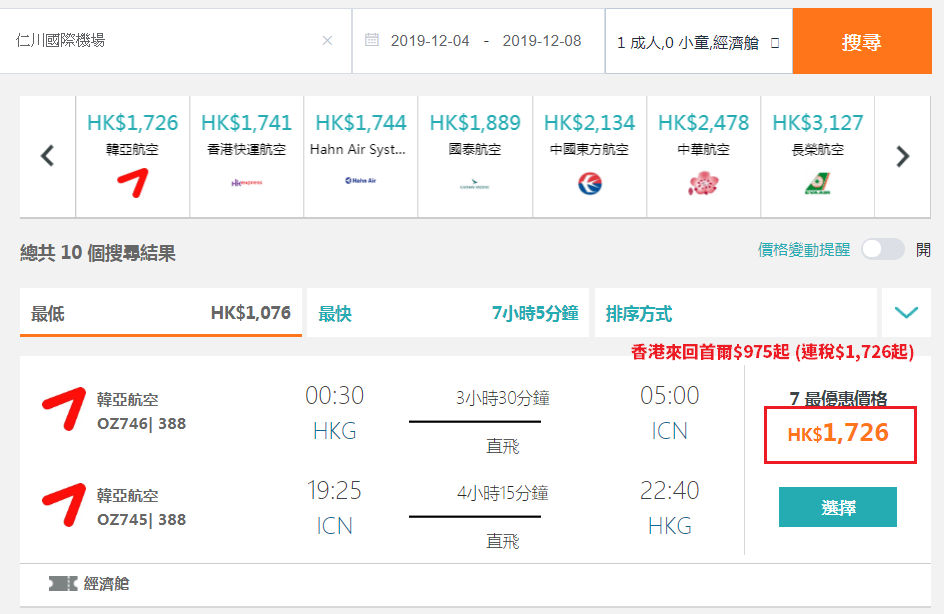The height and width of the screenshot is (614, 944).
Task: Click the 4小時15分鐘 flight duration
Action: pyautogui.click(x=503, y=494)
